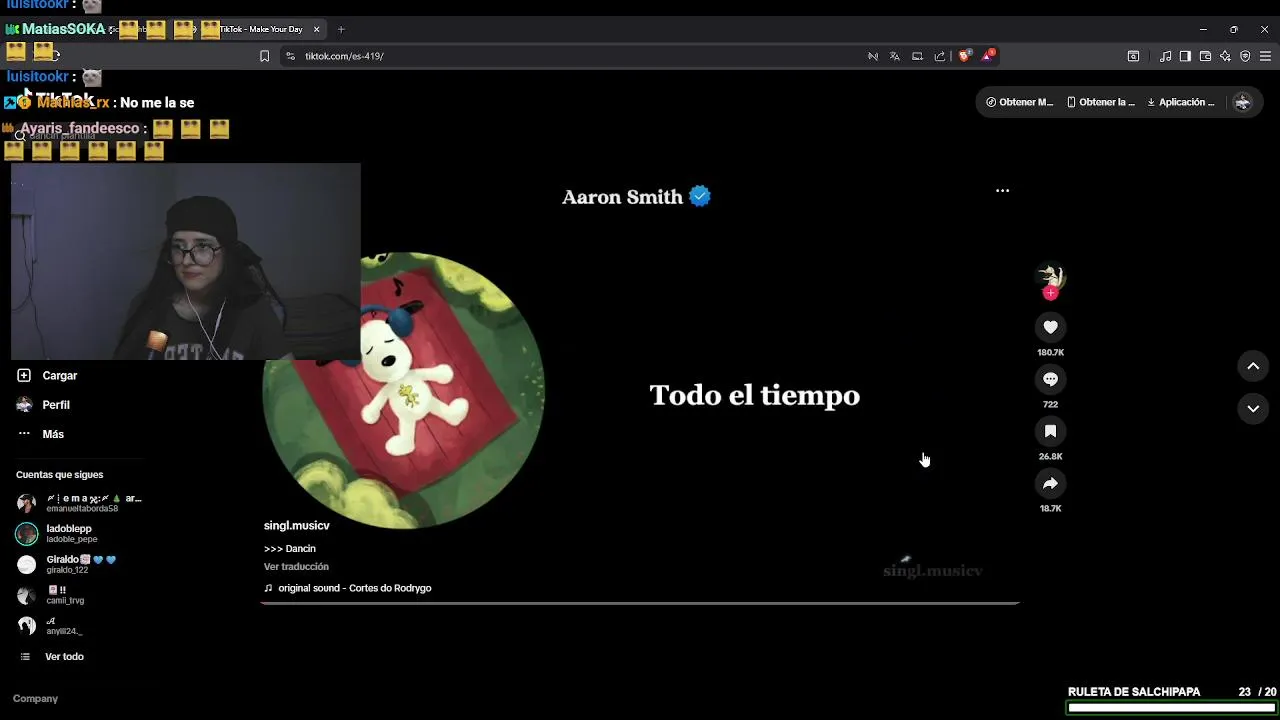The height and width of the screenshot is (720, 1280).
Task: Open the Perfil avatar in the sidebar
Action: point(24,404)
